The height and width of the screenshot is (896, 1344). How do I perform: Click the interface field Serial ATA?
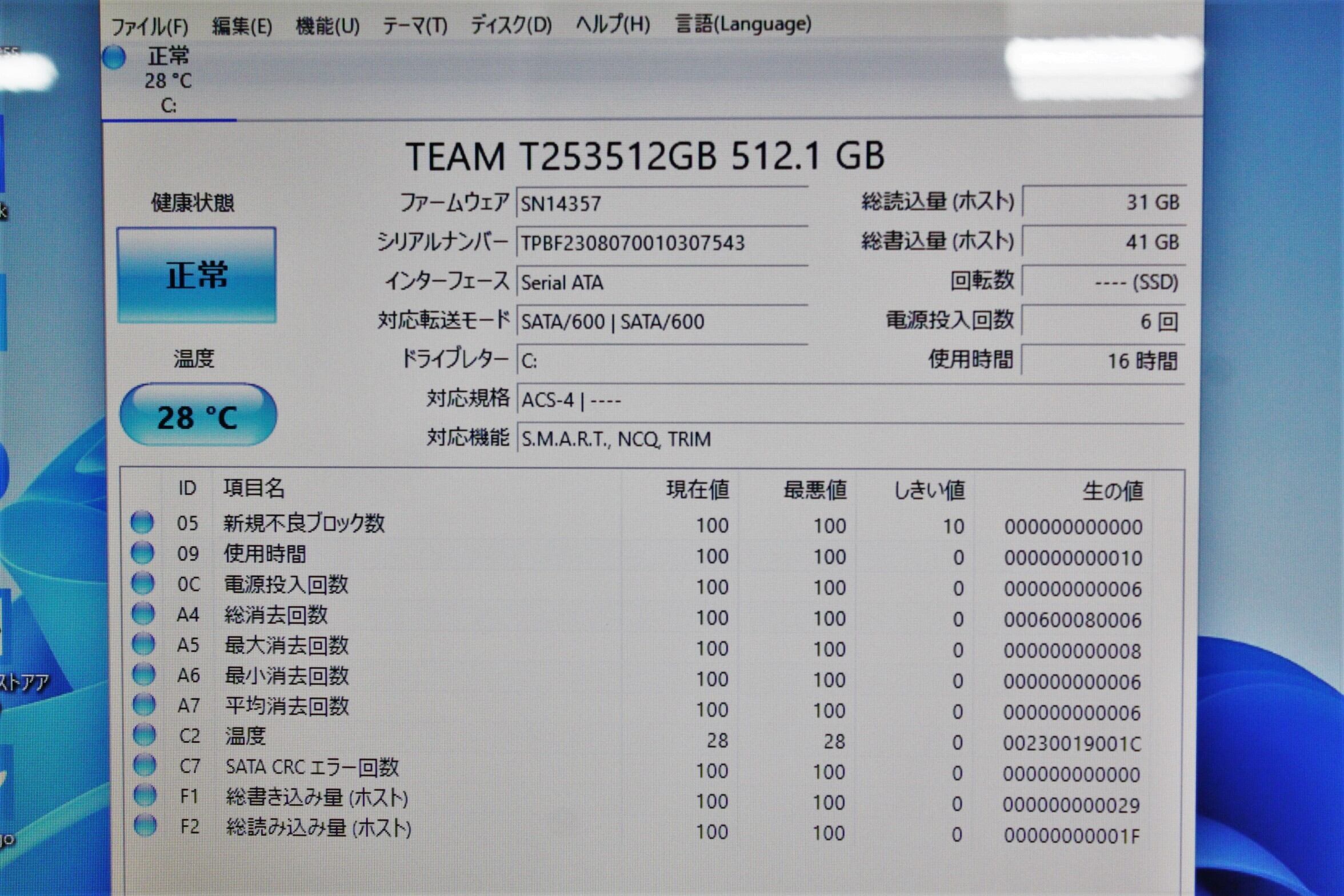pos(662,282)
